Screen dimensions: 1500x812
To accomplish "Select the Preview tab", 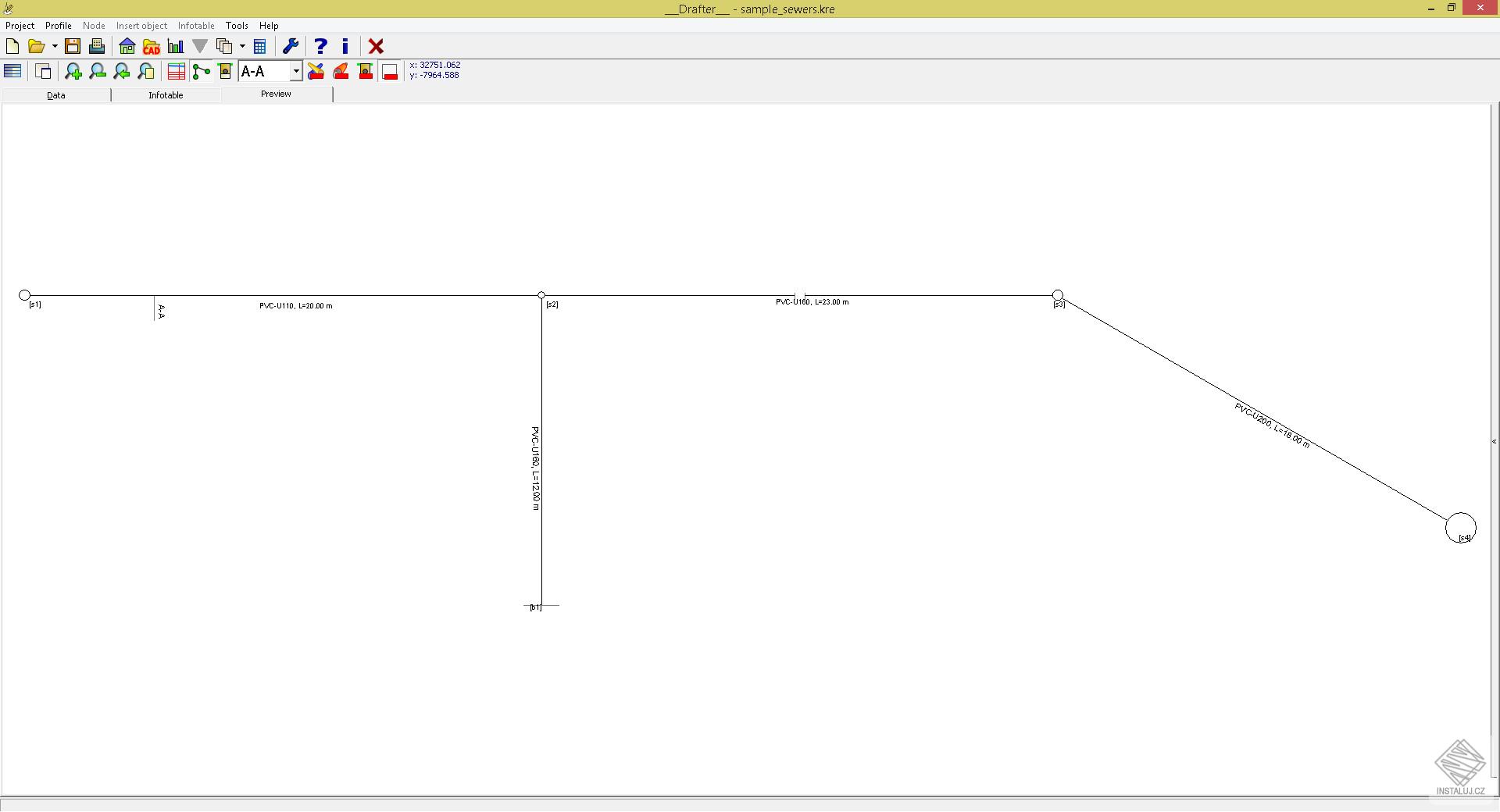I will [276, 94].
